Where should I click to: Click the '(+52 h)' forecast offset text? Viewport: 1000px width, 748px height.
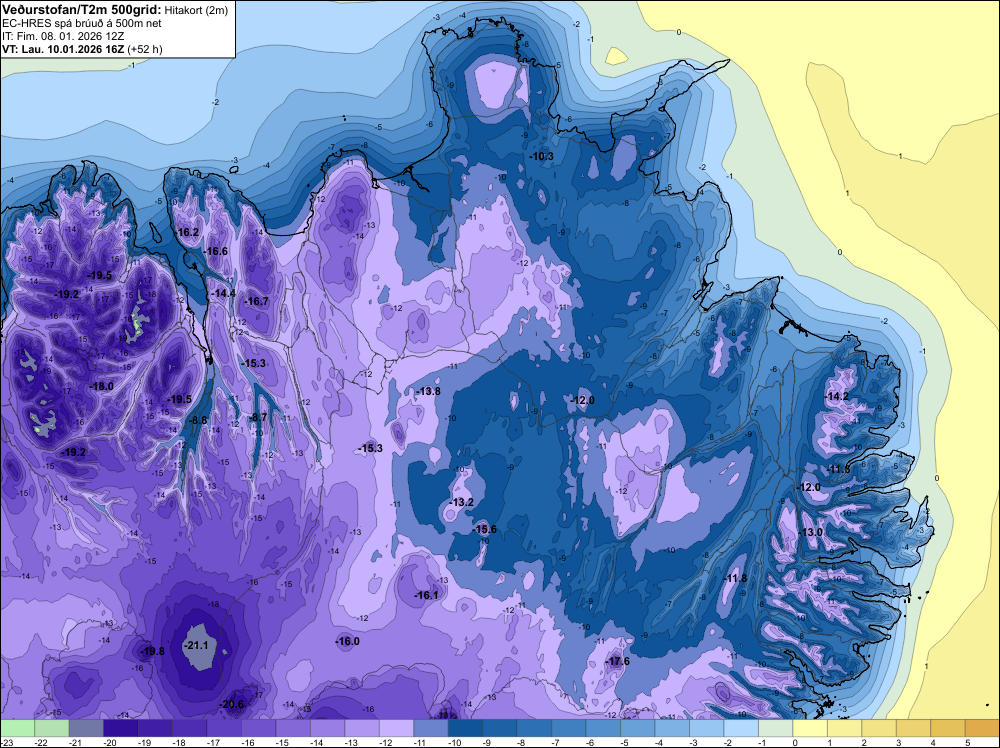click(x=145, y=49)
